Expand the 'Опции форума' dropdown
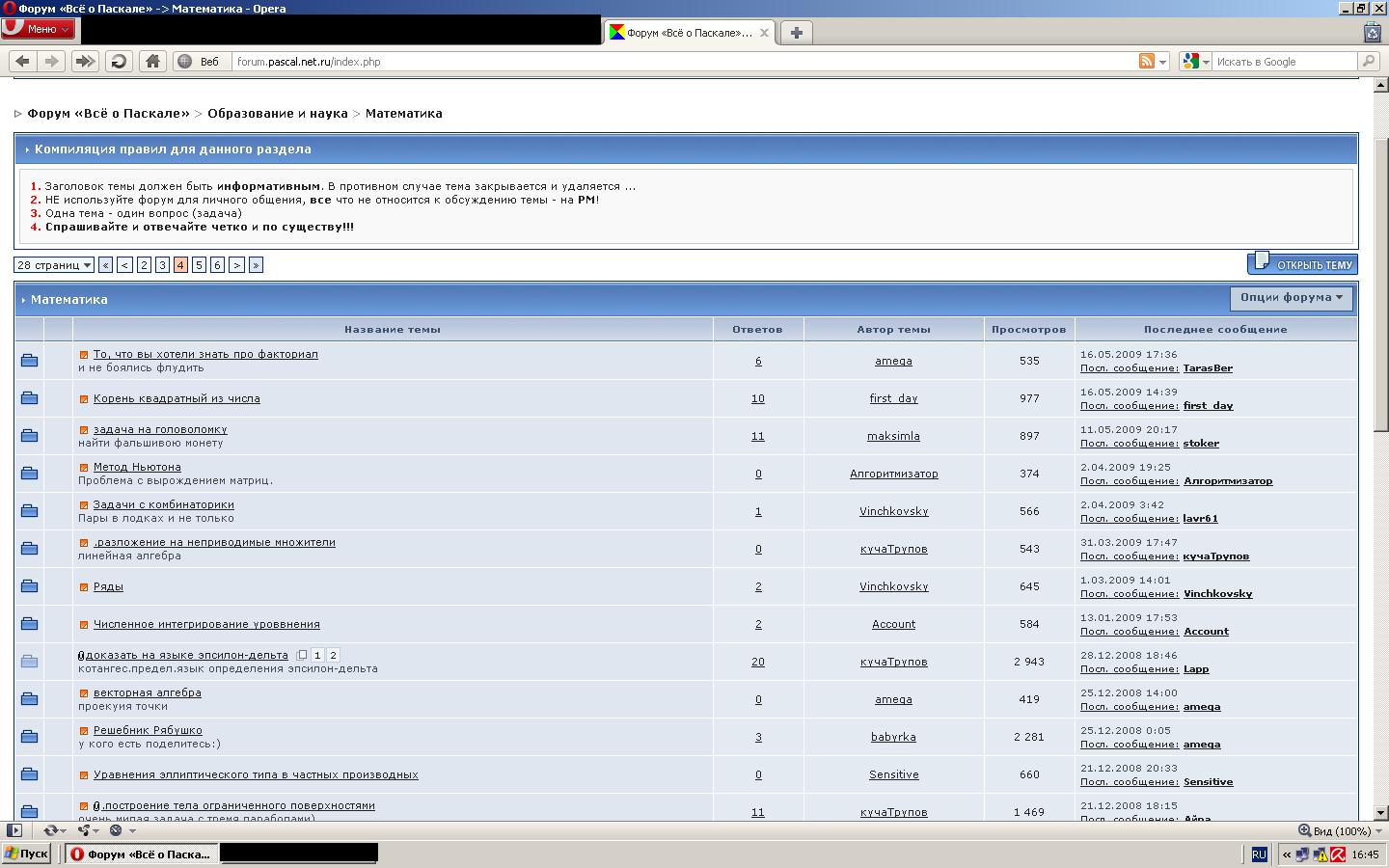 1291,298
